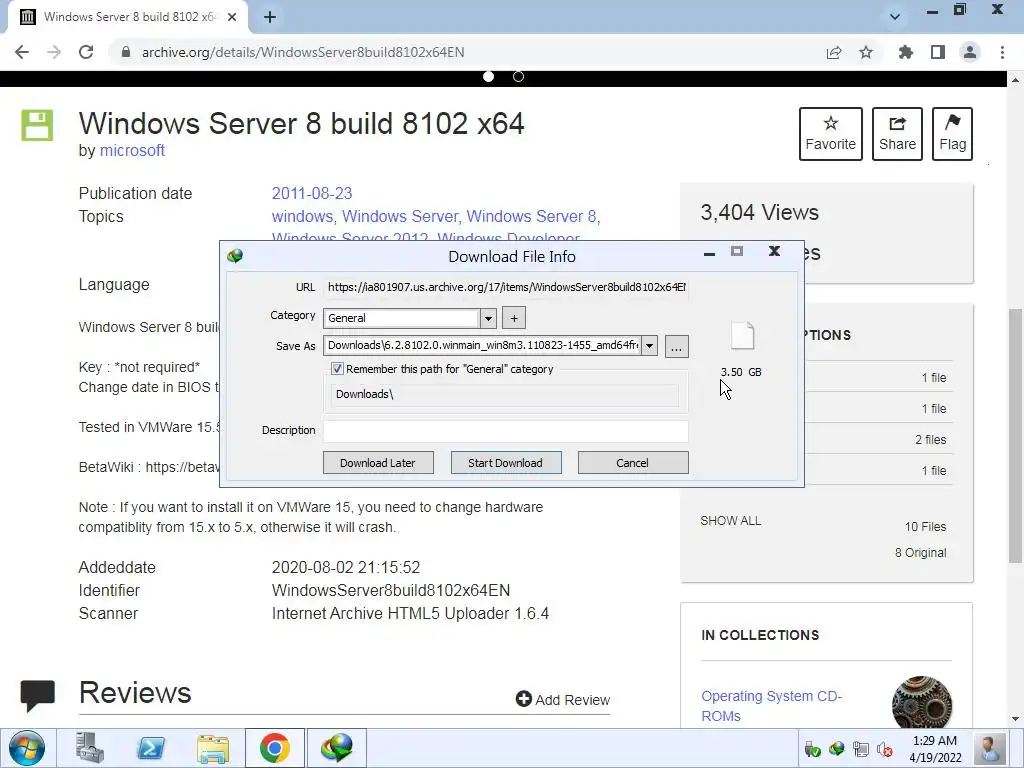This screenshot has height=768, width=1024.
Task: Reload the archive.org page
Action: pyautogui.click(x=86, y=52)
